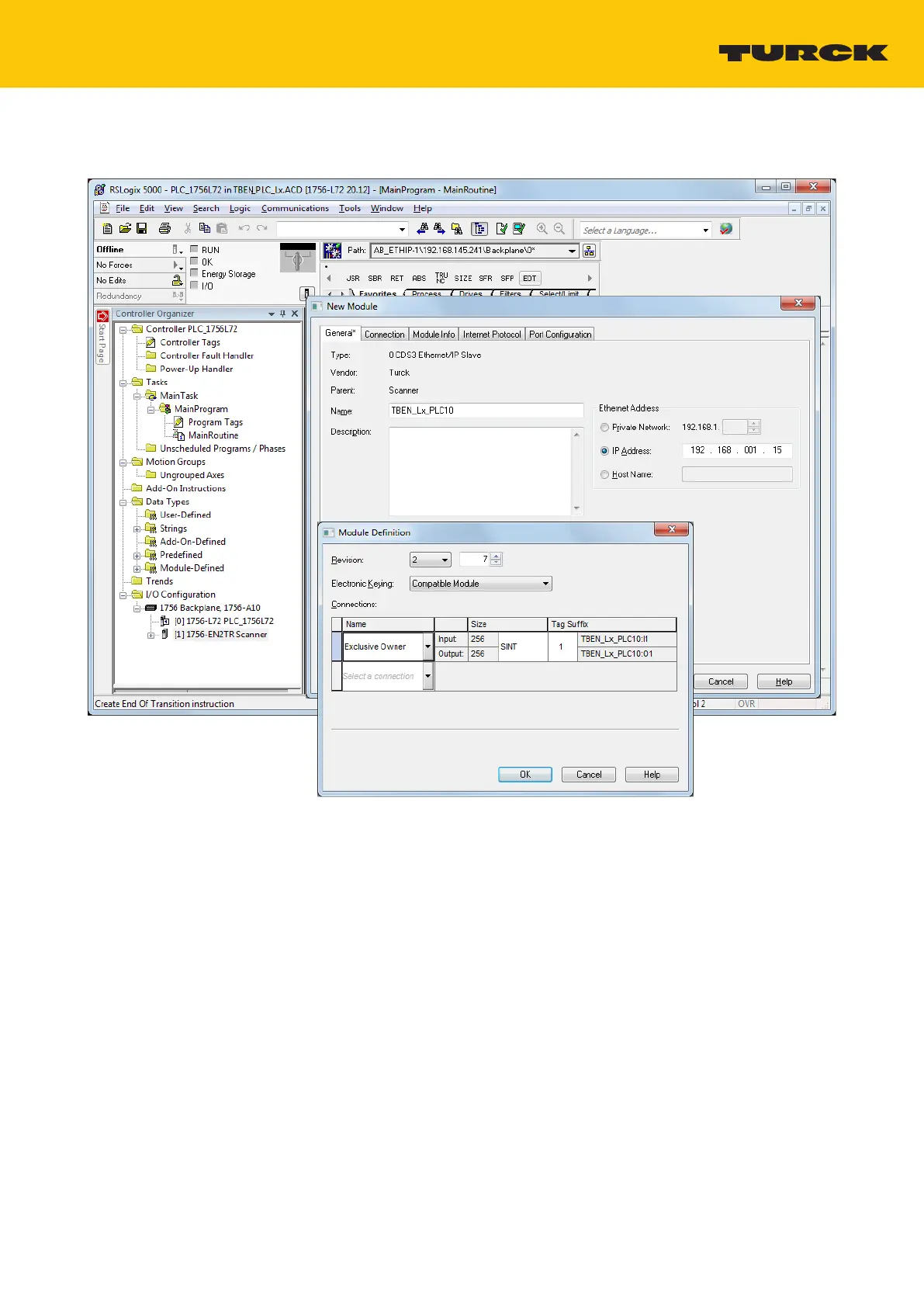Click the Print toolbar icon
This screenshot has height=1307, width=924.
coord(164,228)
